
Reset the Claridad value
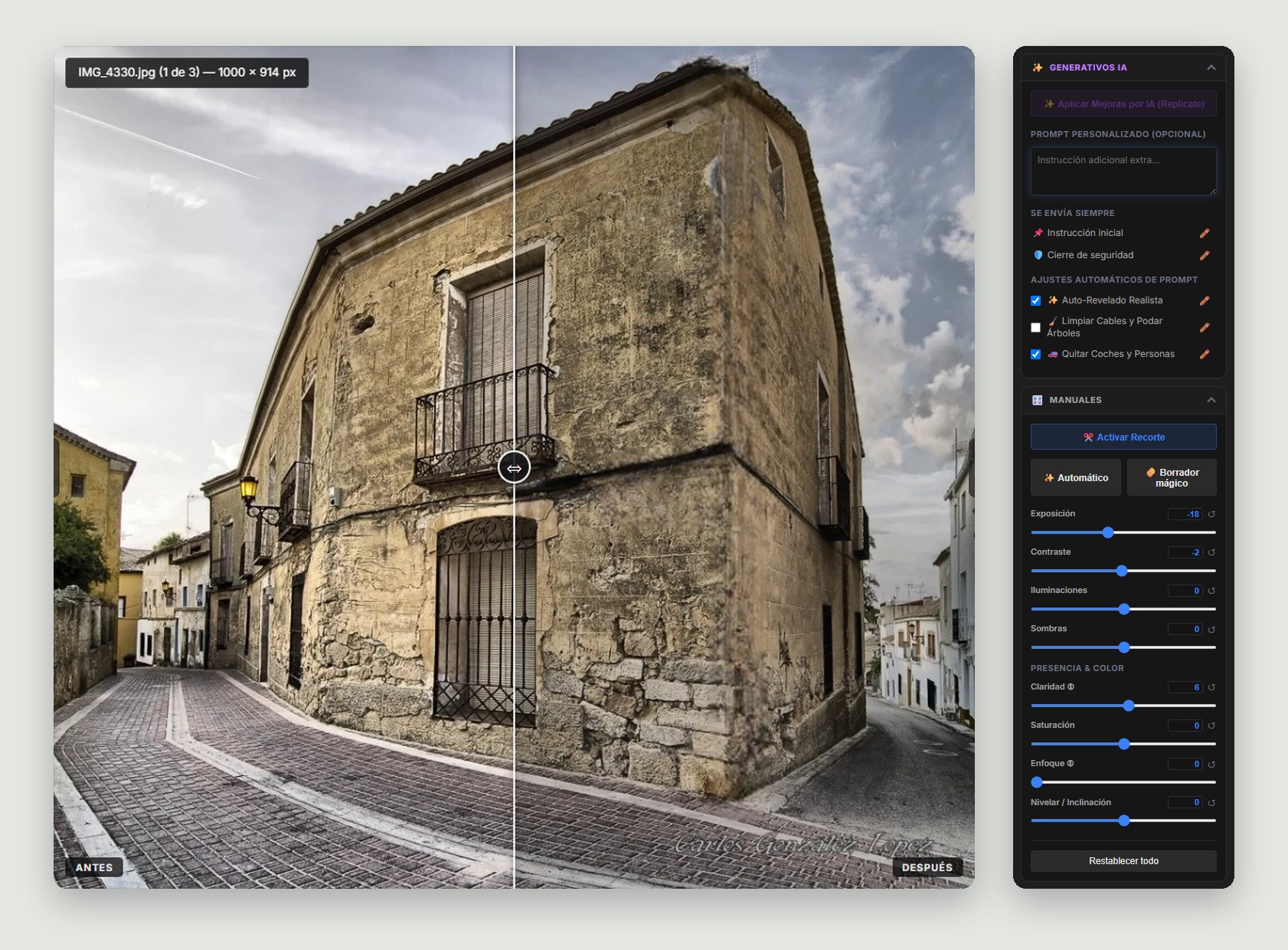tap(1211, 687)
